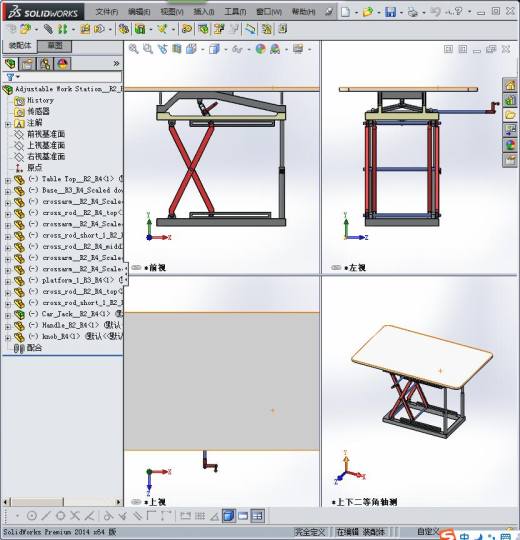
Task: Open SolidWorks Resources home icon in task pane
Action: pyautogui.click(x=510, y=85)
